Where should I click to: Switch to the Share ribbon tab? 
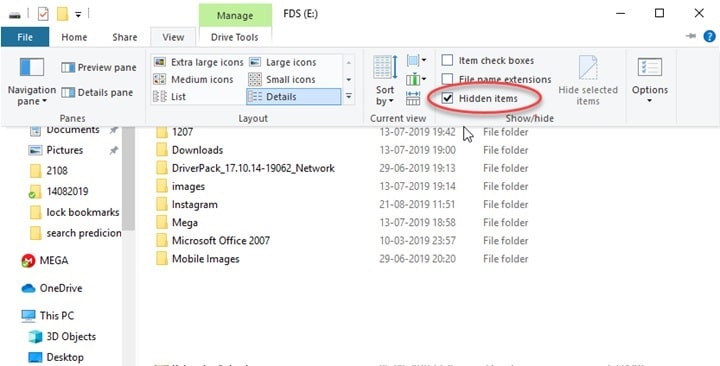click(124, 37)
